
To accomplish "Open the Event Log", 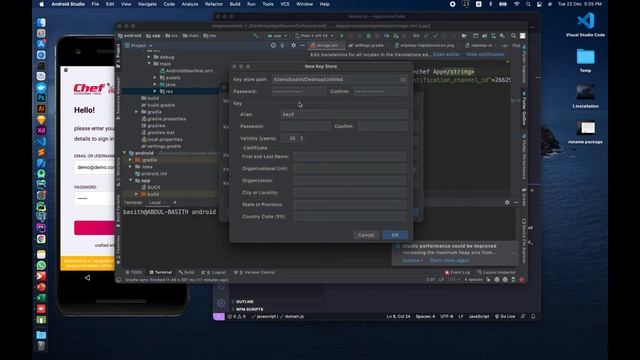I will pyautogui.click(x=457, y=272).
